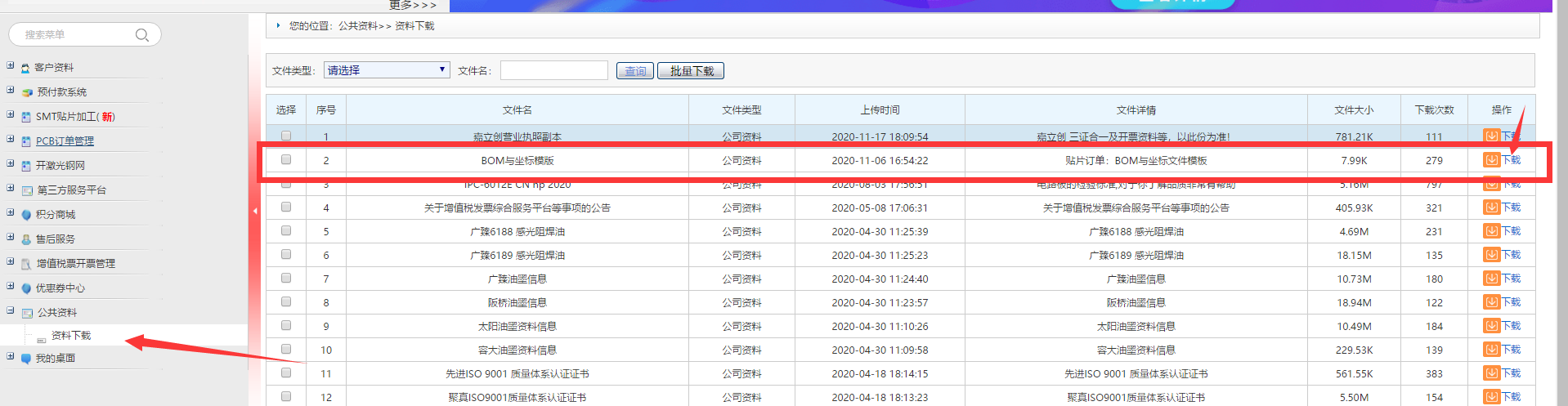Click the 查询 button

pyautogui.click(x=634, y=71)
